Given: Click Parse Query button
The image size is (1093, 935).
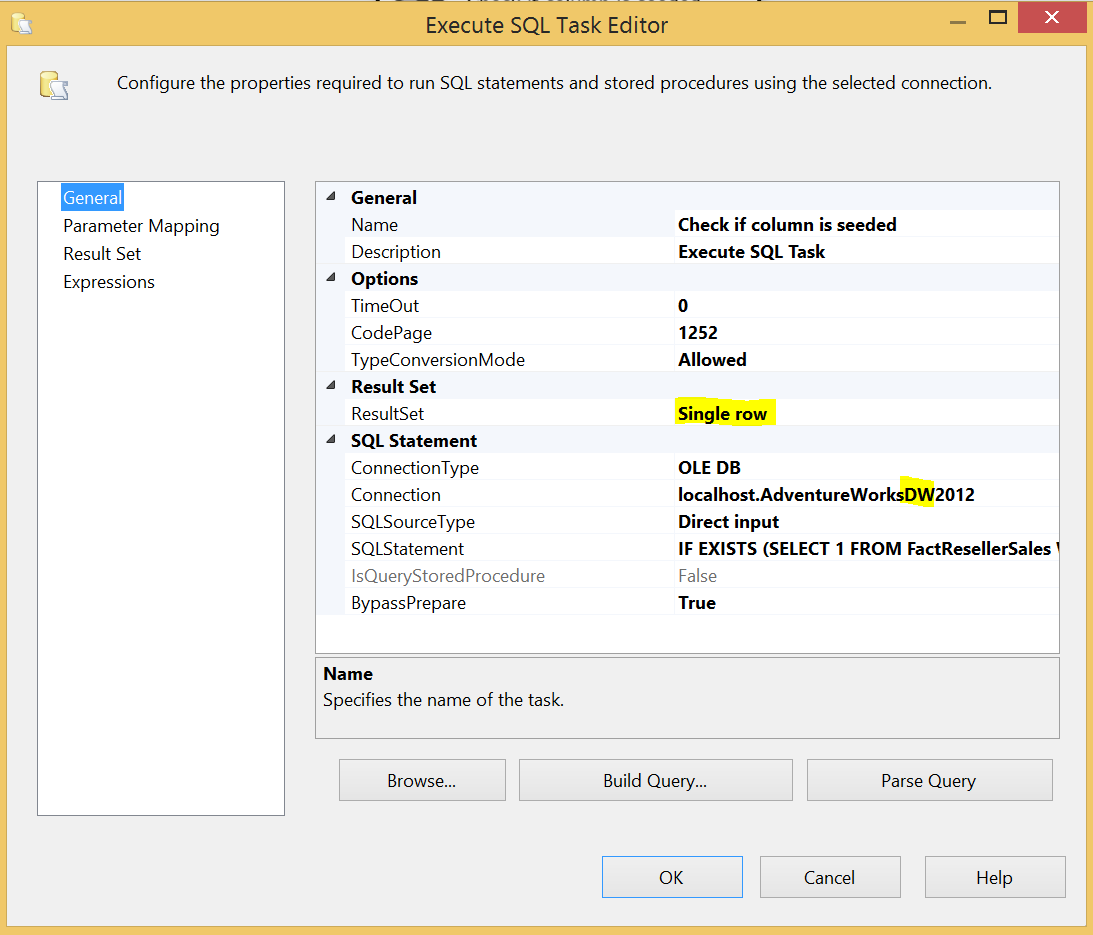Looking at the screenshot, I should 929,781.
